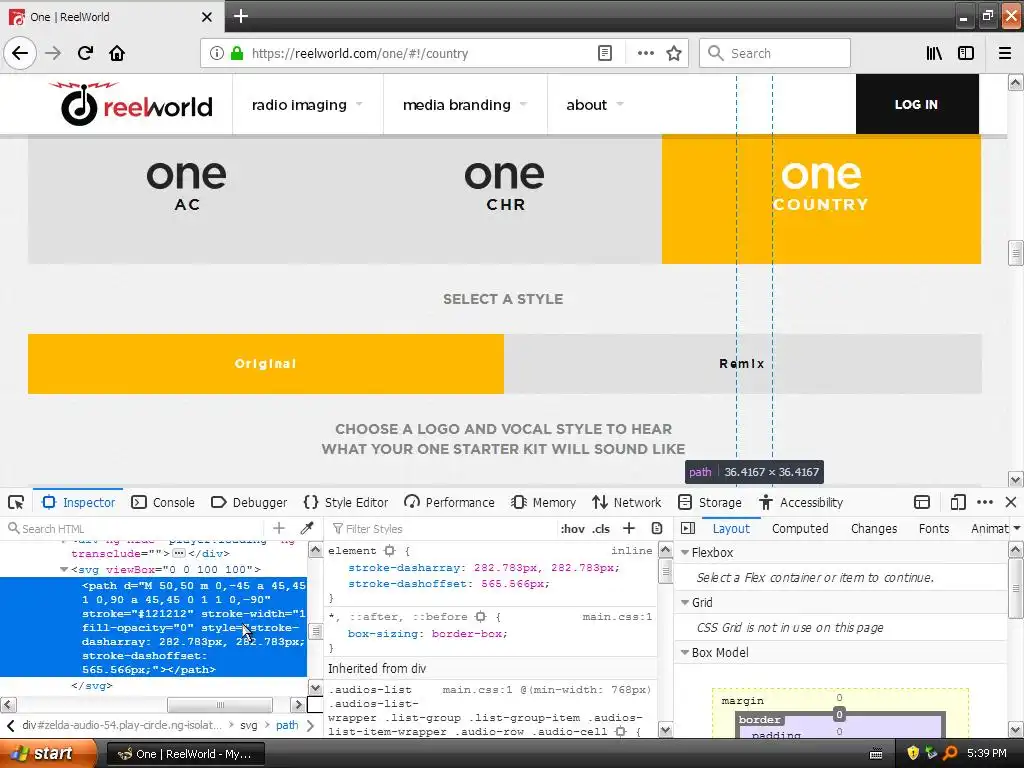Enable Responsive Design Mode icon

point(957,502)
